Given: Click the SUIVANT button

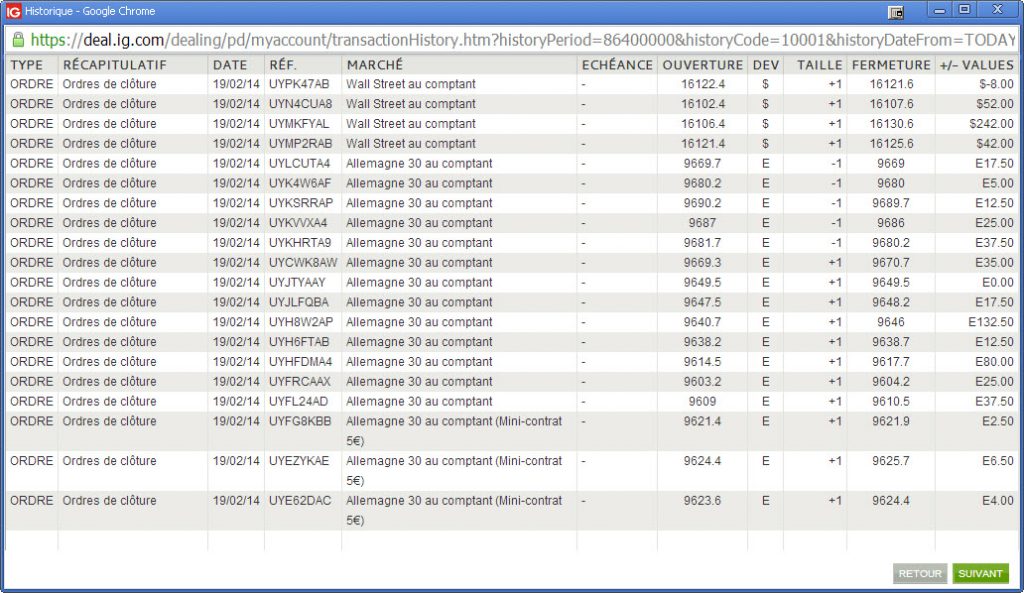Looking at the screenshot, I should pyautogui.click(x=980, y=573).
